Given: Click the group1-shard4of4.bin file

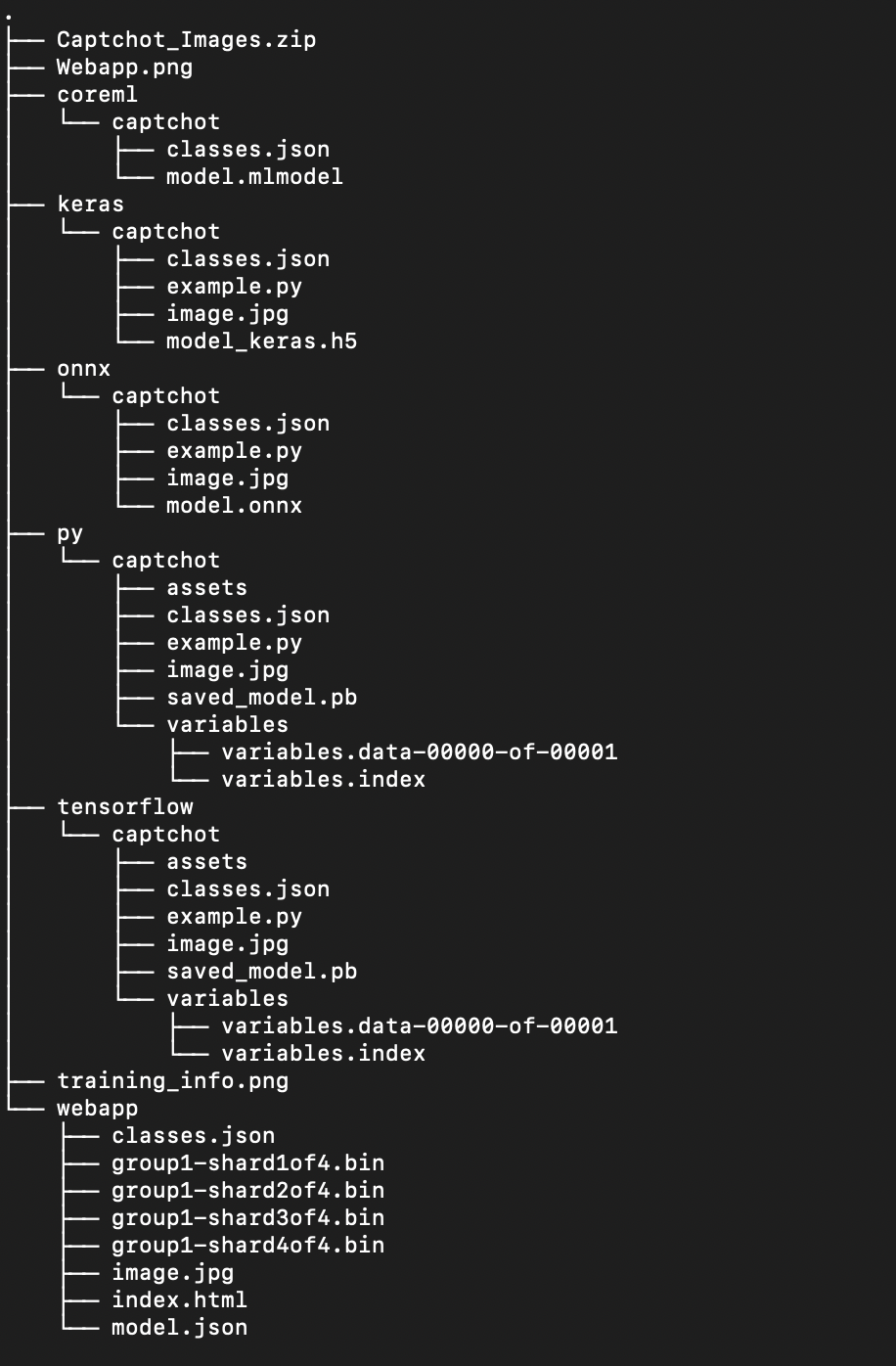Looking at the screenshot, I should pyautogui.click(x=247, y=1246).
